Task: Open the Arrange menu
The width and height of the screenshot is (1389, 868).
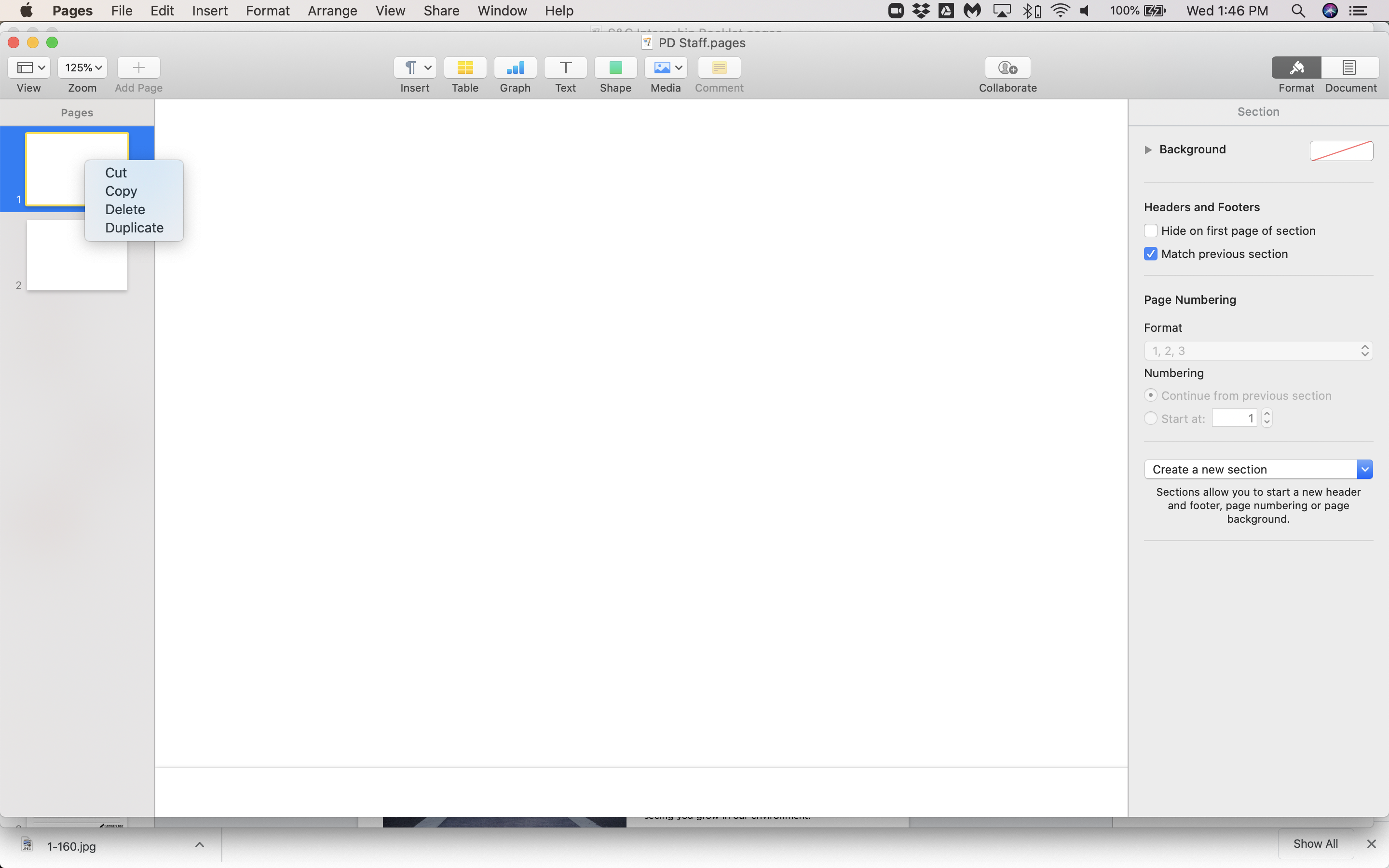Action: pos(332,11)
